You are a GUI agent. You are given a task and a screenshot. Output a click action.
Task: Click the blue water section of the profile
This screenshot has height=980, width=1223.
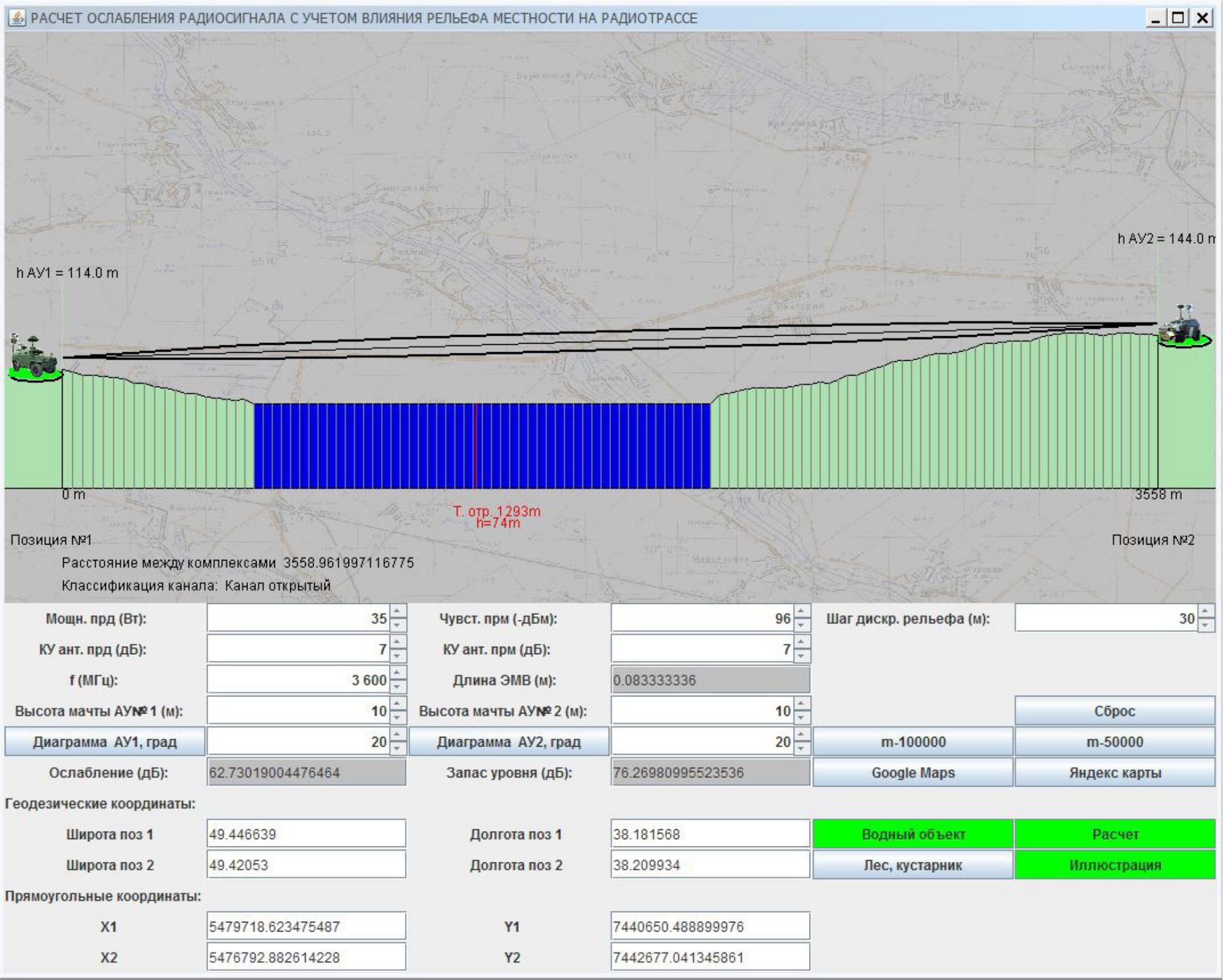[367, 445]
